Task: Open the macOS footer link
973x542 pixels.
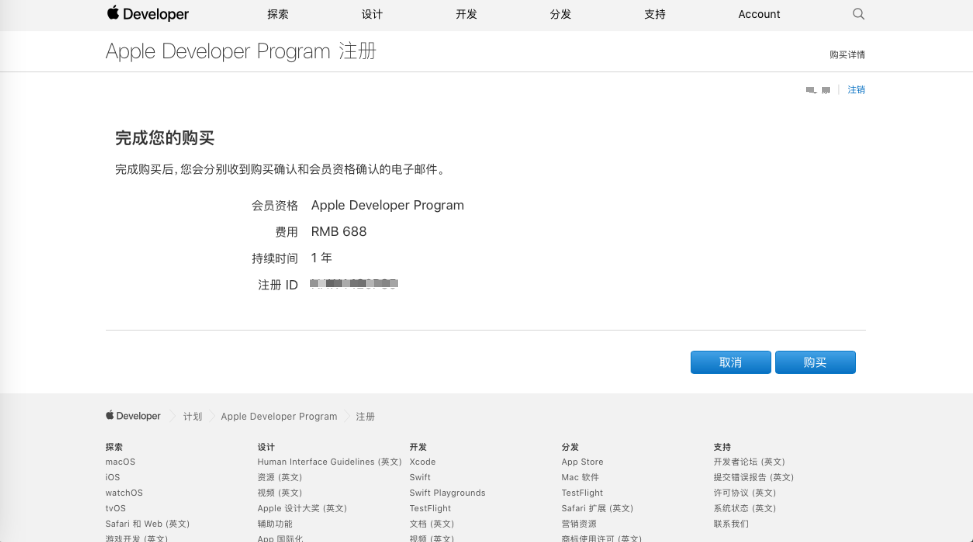Action: pos(120,462)
